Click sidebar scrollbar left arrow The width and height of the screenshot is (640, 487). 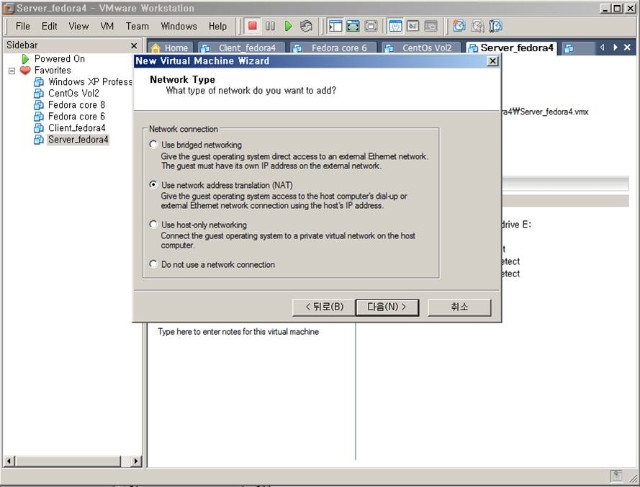coord(9,461)
